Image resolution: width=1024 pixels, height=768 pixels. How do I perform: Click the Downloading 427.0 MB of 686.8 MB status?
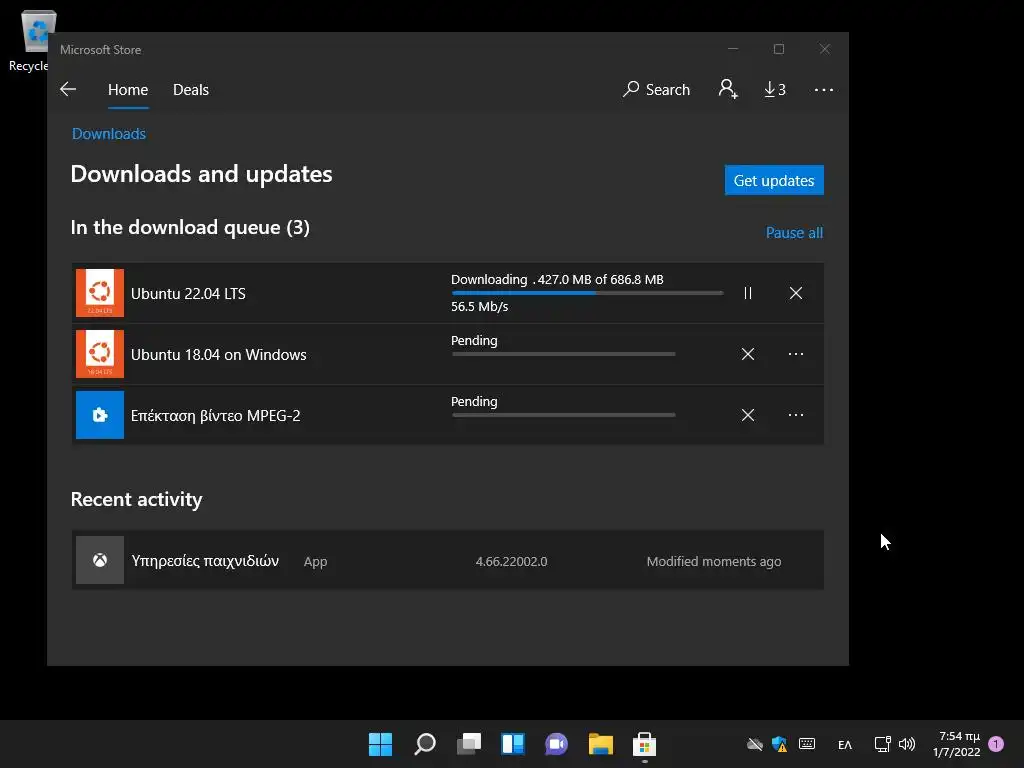click(557, 280)
